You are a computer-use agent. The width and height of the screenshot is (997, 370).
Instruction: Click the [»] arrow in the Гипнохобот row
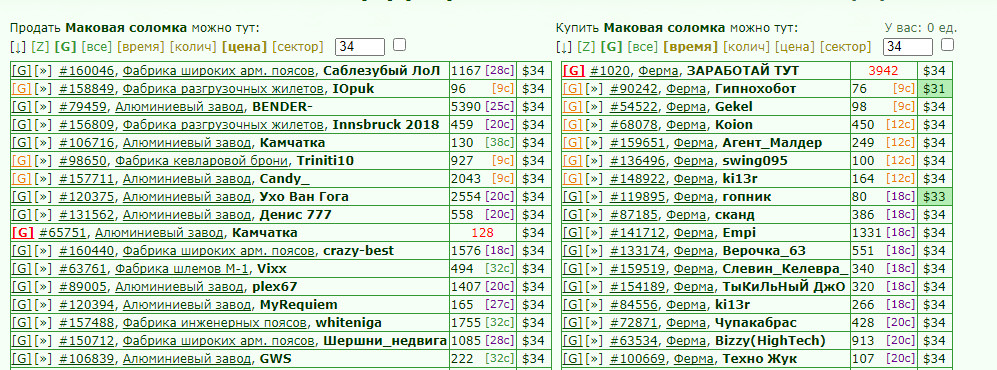click(595, 88)
